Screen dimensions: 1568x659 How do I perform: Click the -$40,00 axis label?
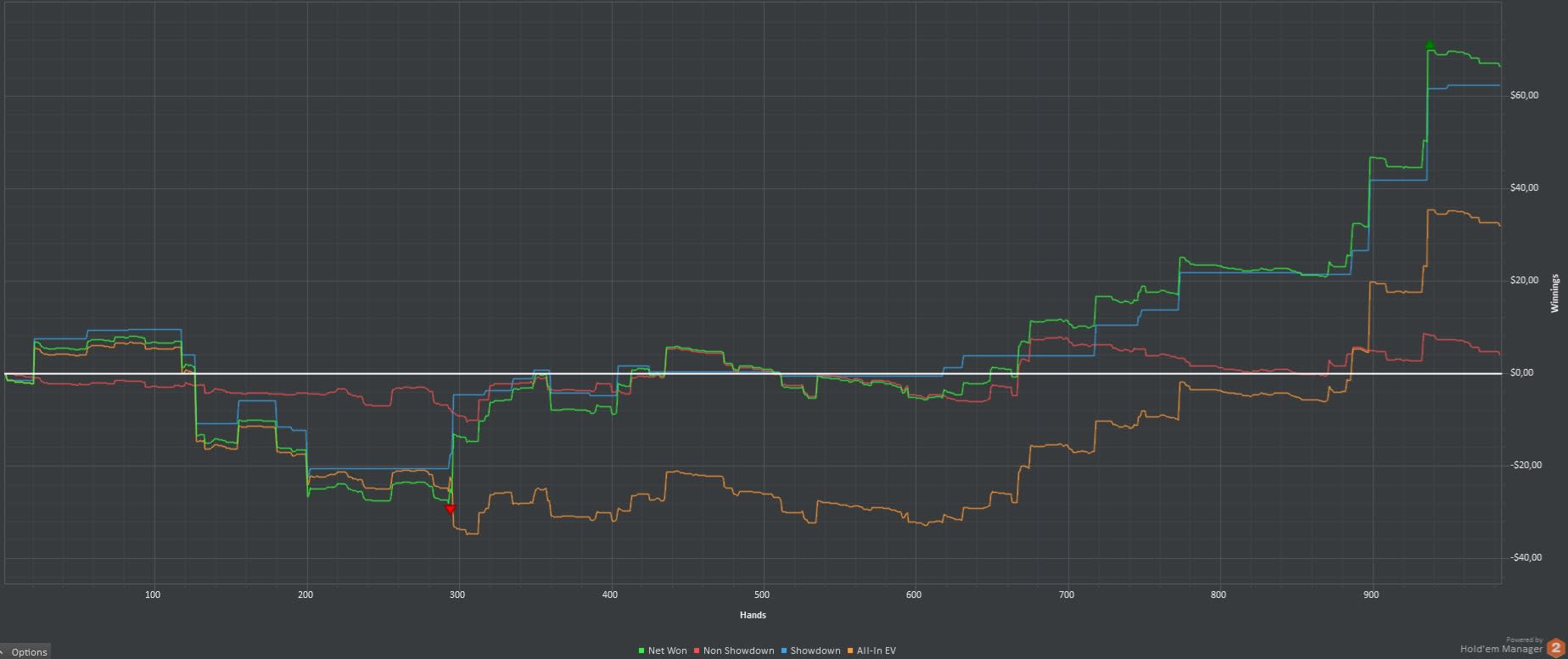click(1525, 557)
